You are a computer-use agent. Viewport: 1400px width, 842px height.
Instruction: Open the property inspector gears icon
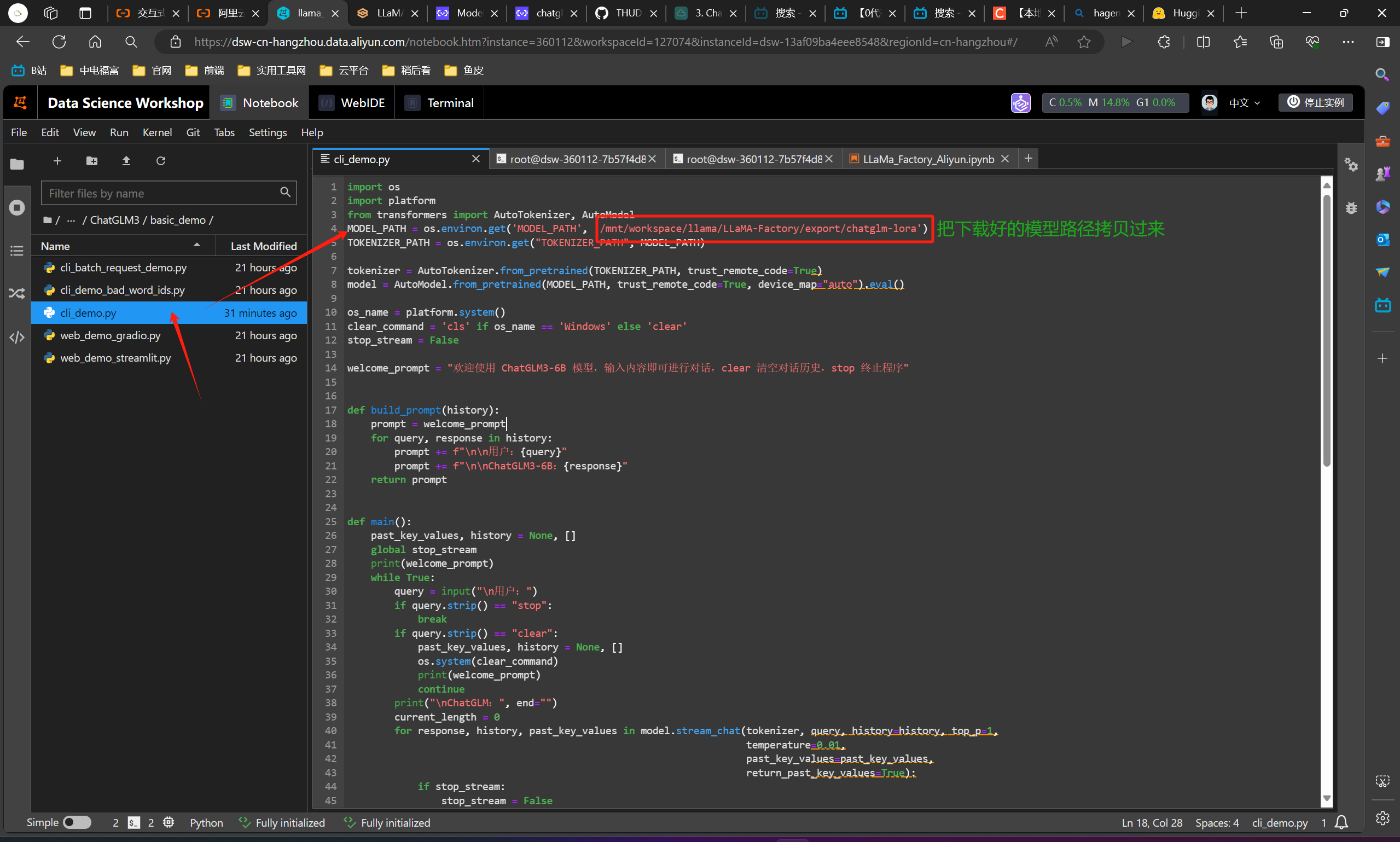[x=1351, y=165]
